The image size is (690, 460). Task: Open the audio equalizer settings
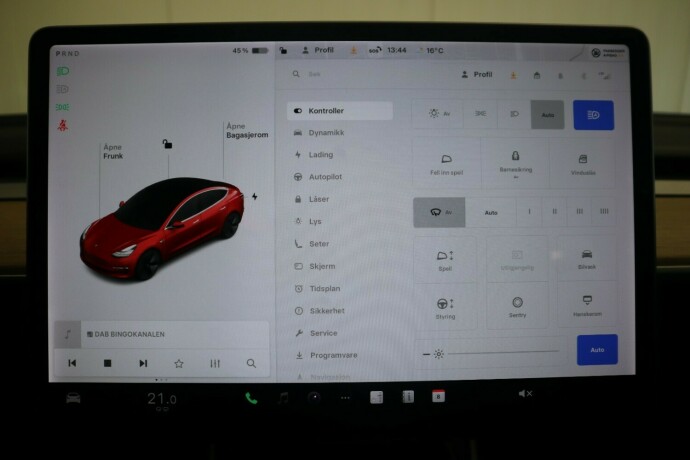[x=215, y=363]
